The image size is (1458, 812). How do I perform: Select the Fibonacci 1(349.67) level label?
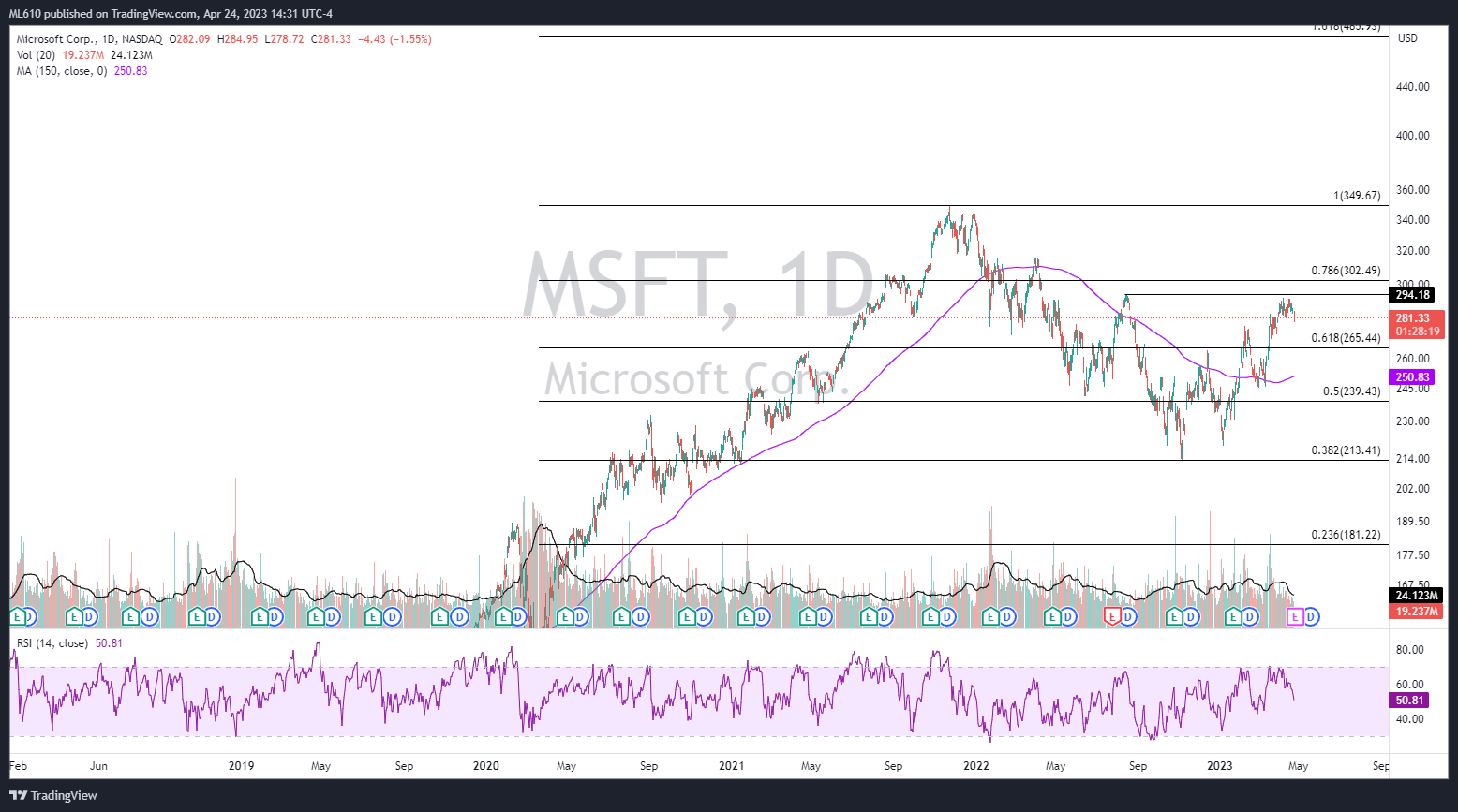[x=1357, y=196]
